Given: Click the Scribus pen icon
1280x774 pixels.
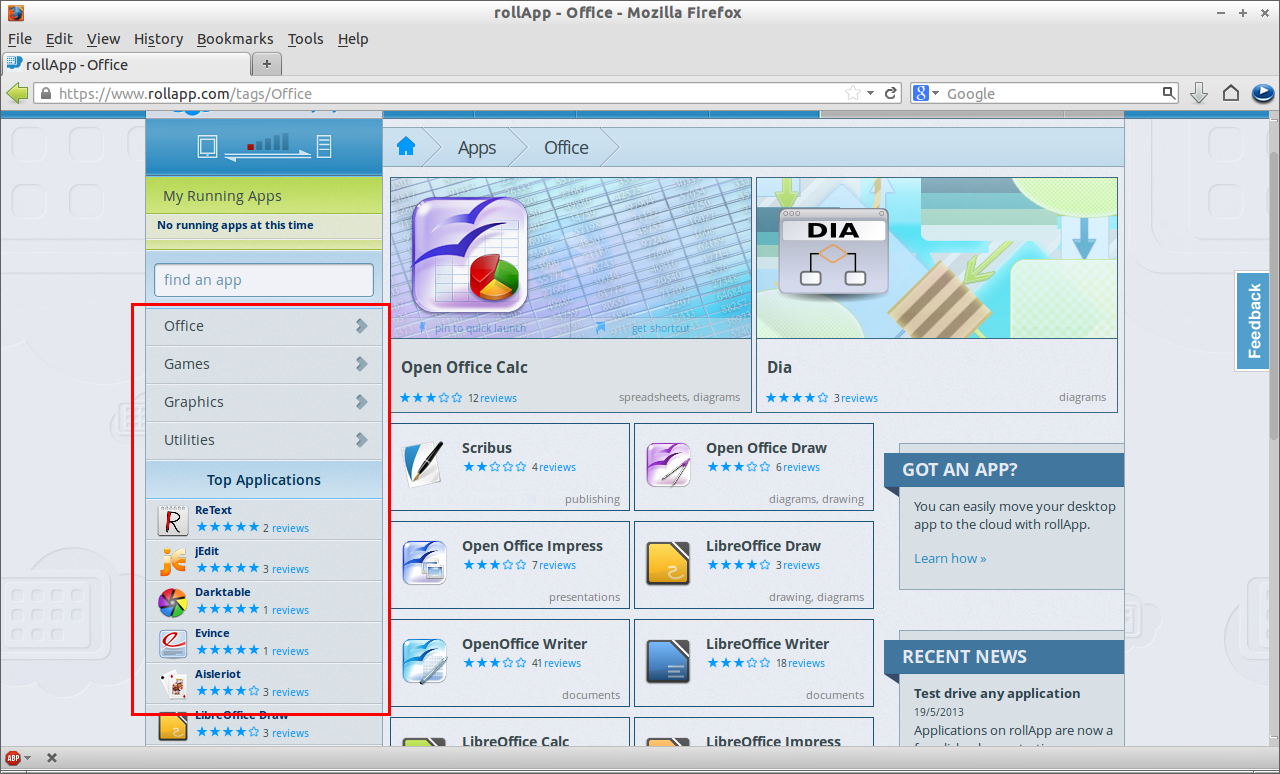Looking at the screenshot, I should tap(422, 464).
